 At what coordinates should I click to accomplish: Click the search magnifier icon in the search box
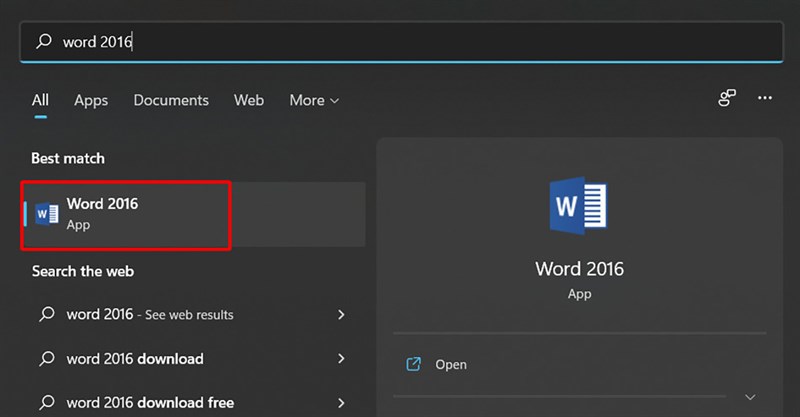(x=43, y=42)
